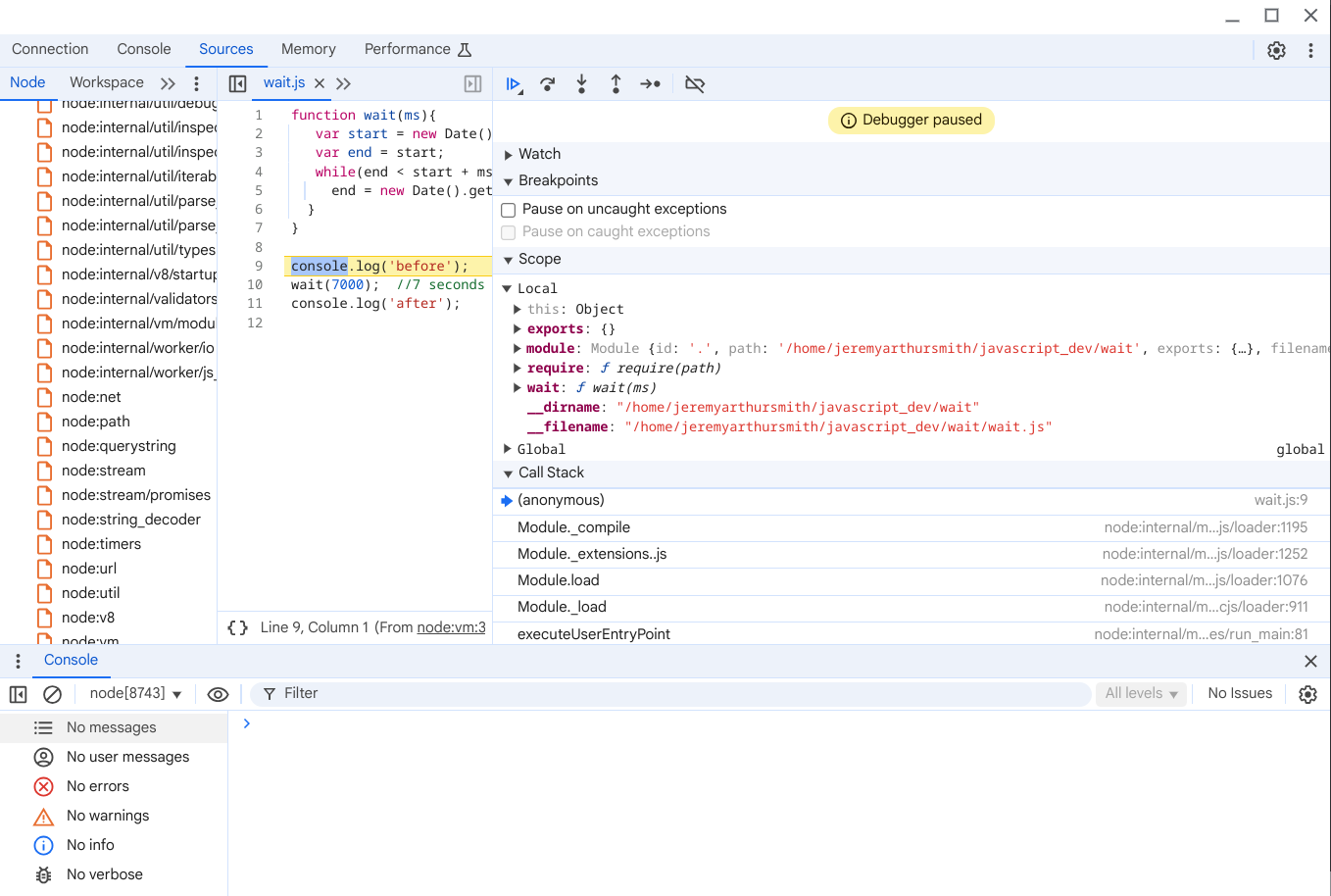The height and width of the screenshot is (896, 1331).
Task: Open the node:vm:3 source link
Action: 451,627
